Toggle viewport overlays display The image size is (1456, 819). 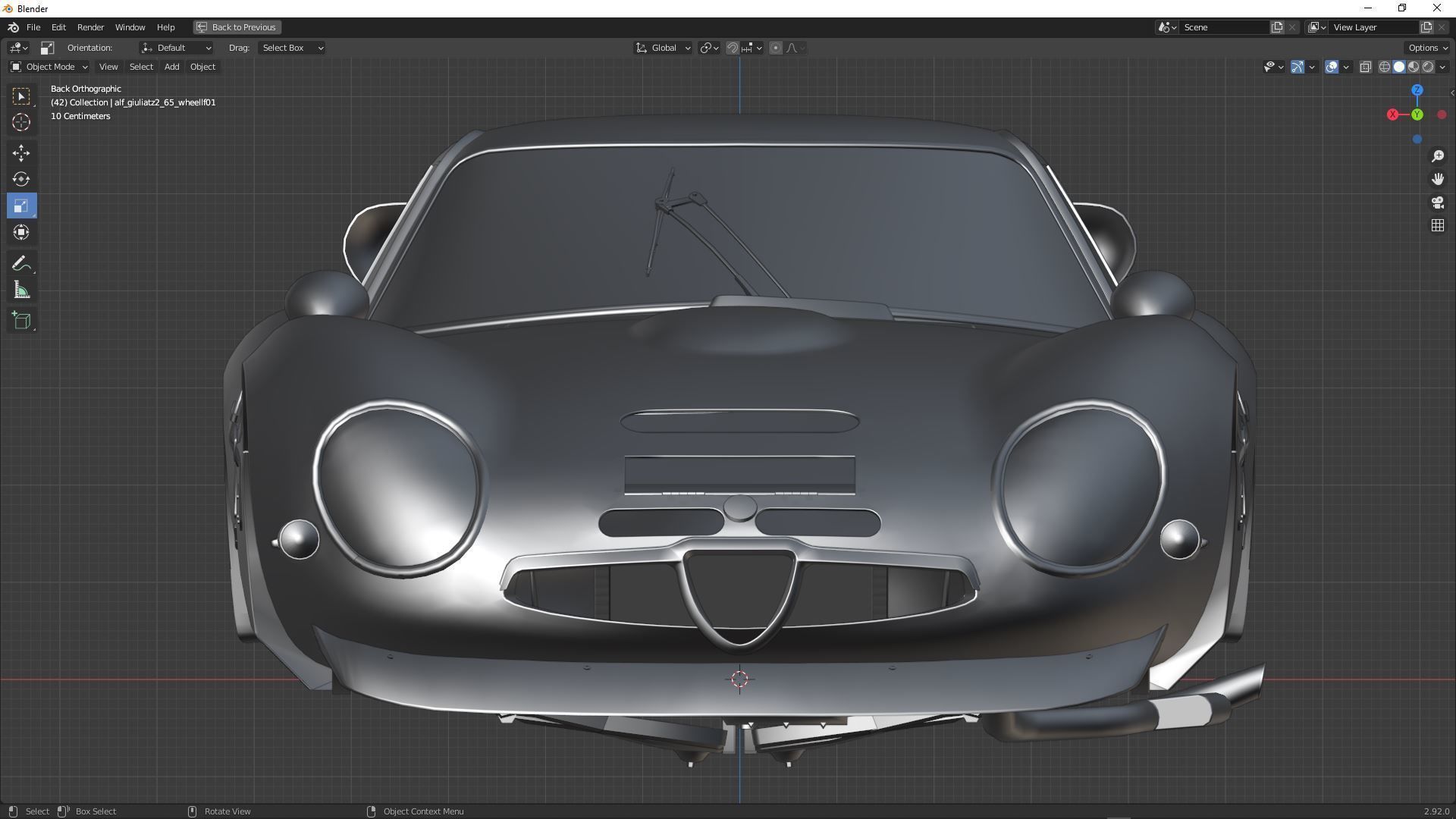click(x=1332, y=67)
